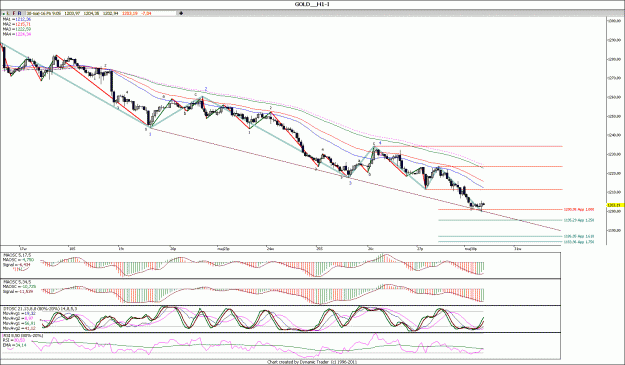Click the Dynamic Trader copyright text at bottom
Image resolution: width=625 pixels, height=365 pixels.
pos(312,362)
